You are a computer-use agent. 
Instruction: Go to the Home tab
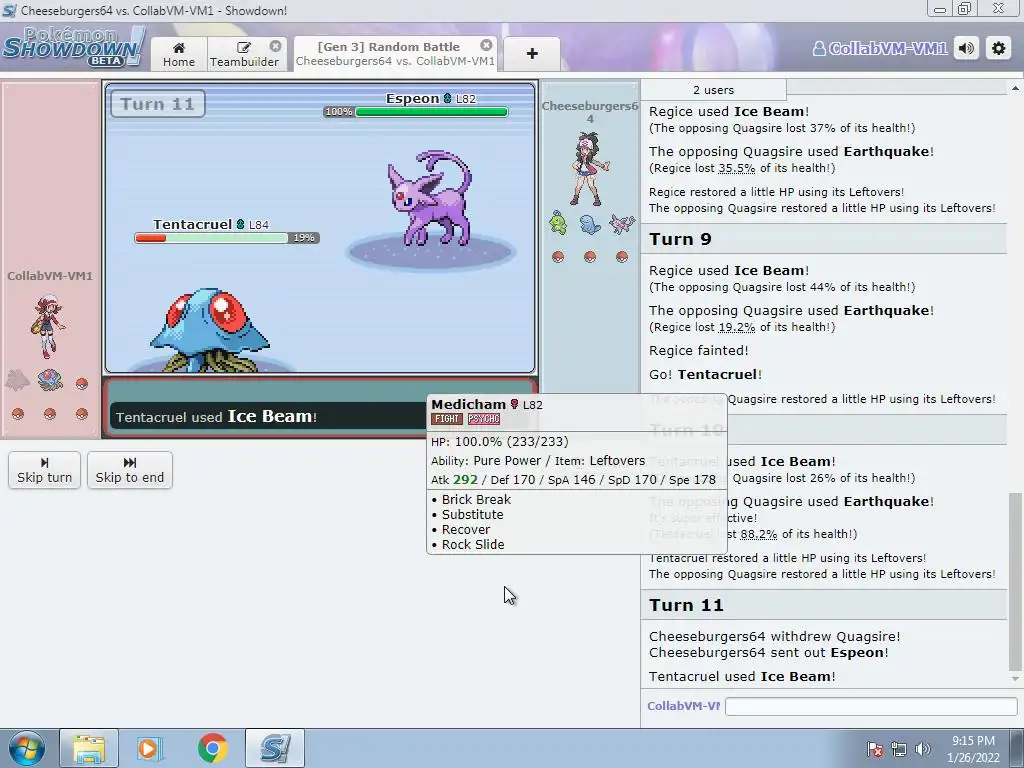tap(179, 54)
